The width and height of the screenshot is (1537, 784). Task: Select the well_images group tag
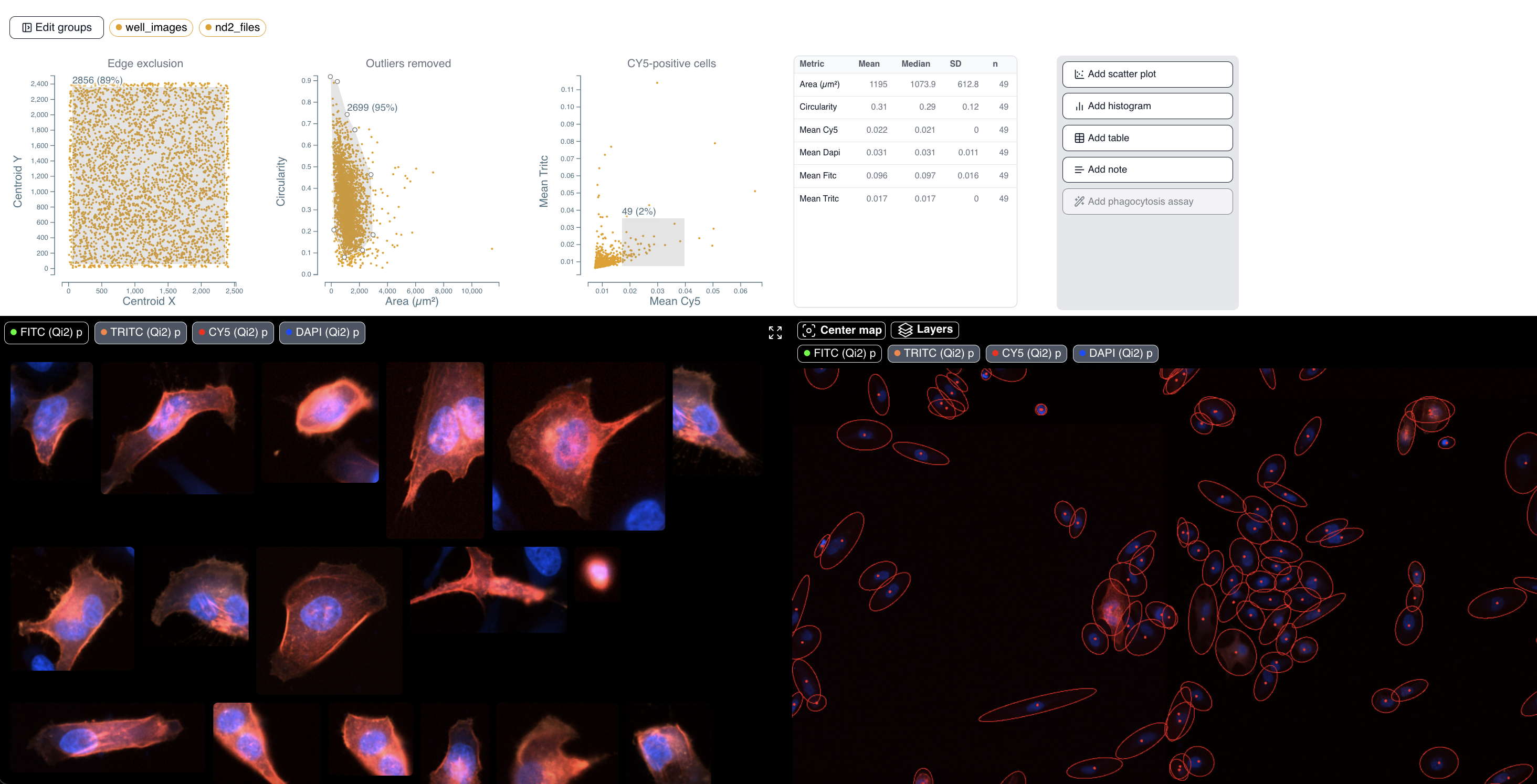151,27
